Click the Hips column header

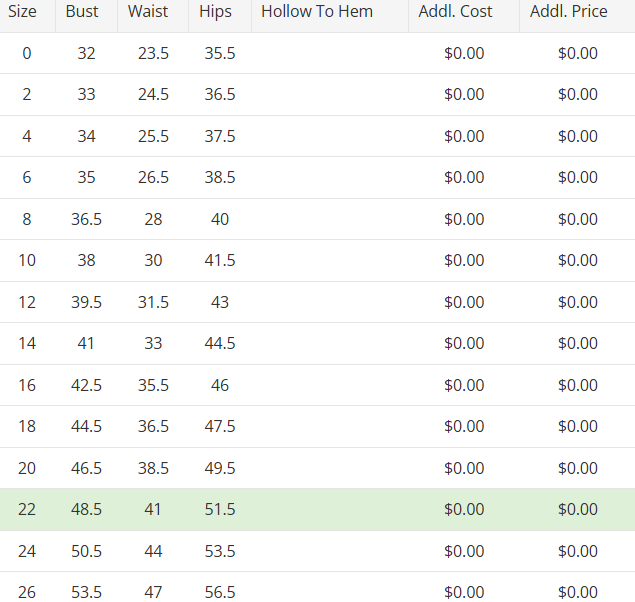tap(215, 12)
